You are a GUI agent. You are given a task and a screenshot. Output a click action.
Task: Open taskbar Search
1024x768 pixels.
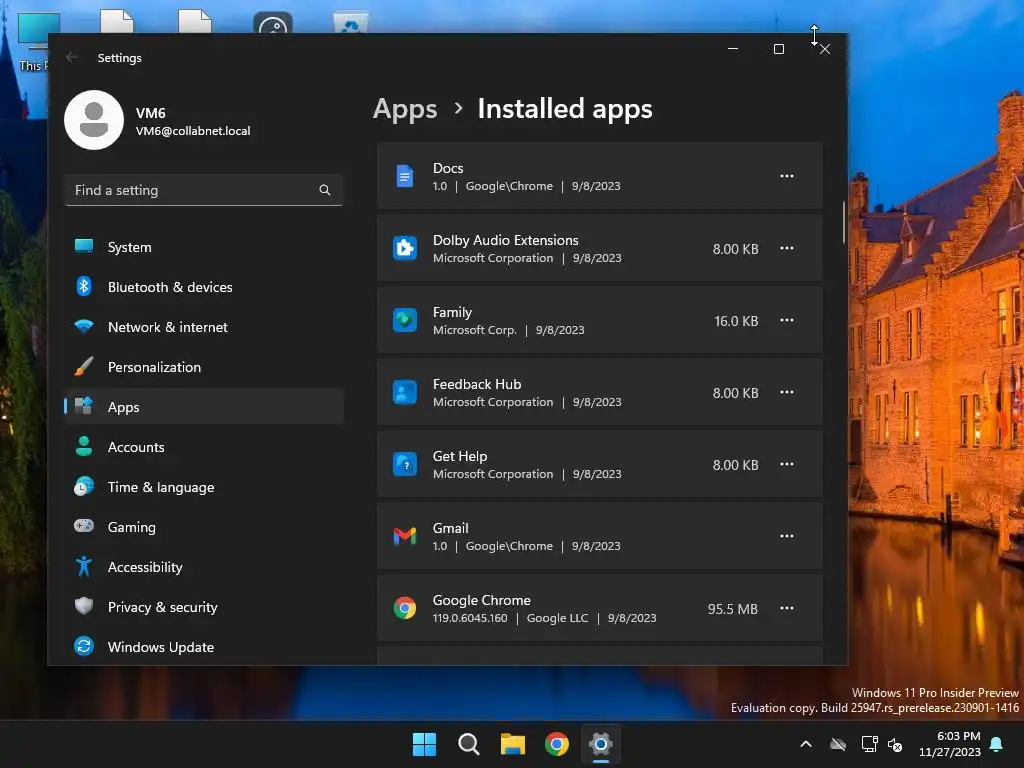click(469, 744)
